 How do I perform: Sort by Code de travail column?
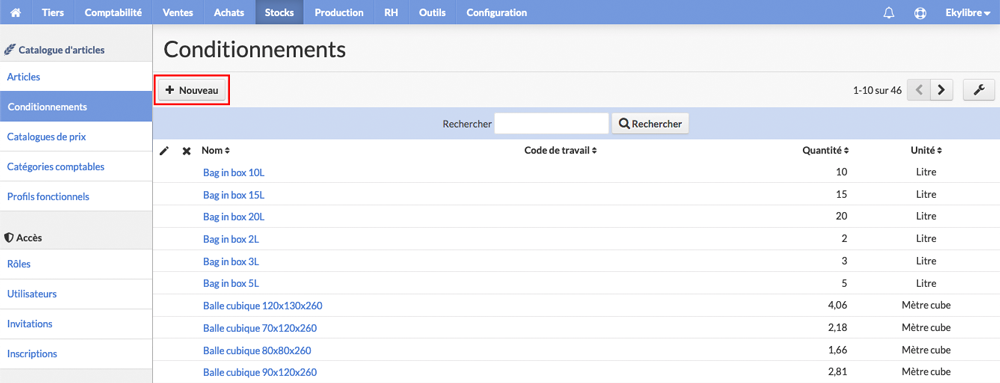tap(561, 151)
